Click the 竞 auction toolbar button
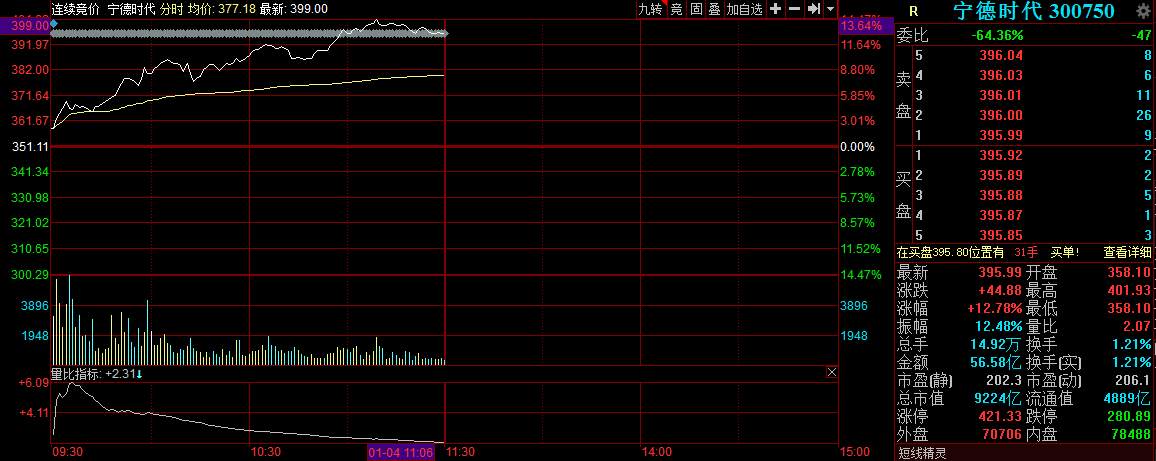Viewport: 1156px width, 461px height. point(676,9)
